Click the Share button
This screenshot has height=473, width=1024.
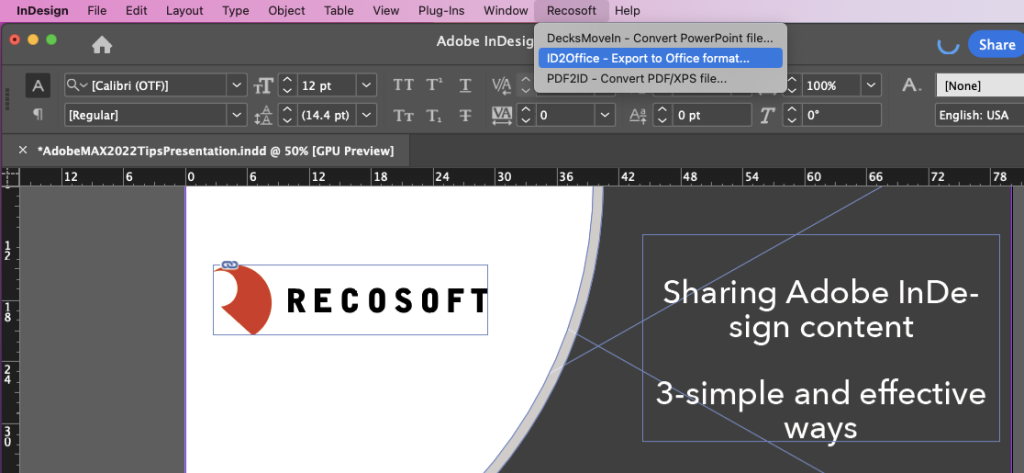996,44
